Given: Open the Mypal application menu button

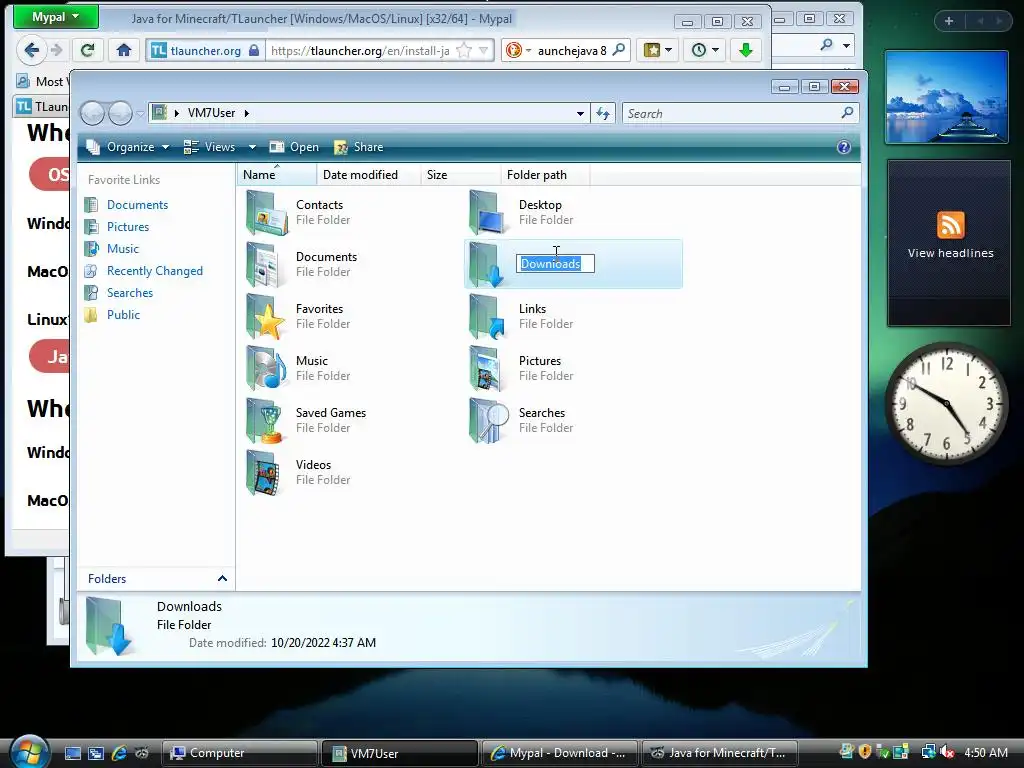Looking at the screenshot, I should click(56, 17).
